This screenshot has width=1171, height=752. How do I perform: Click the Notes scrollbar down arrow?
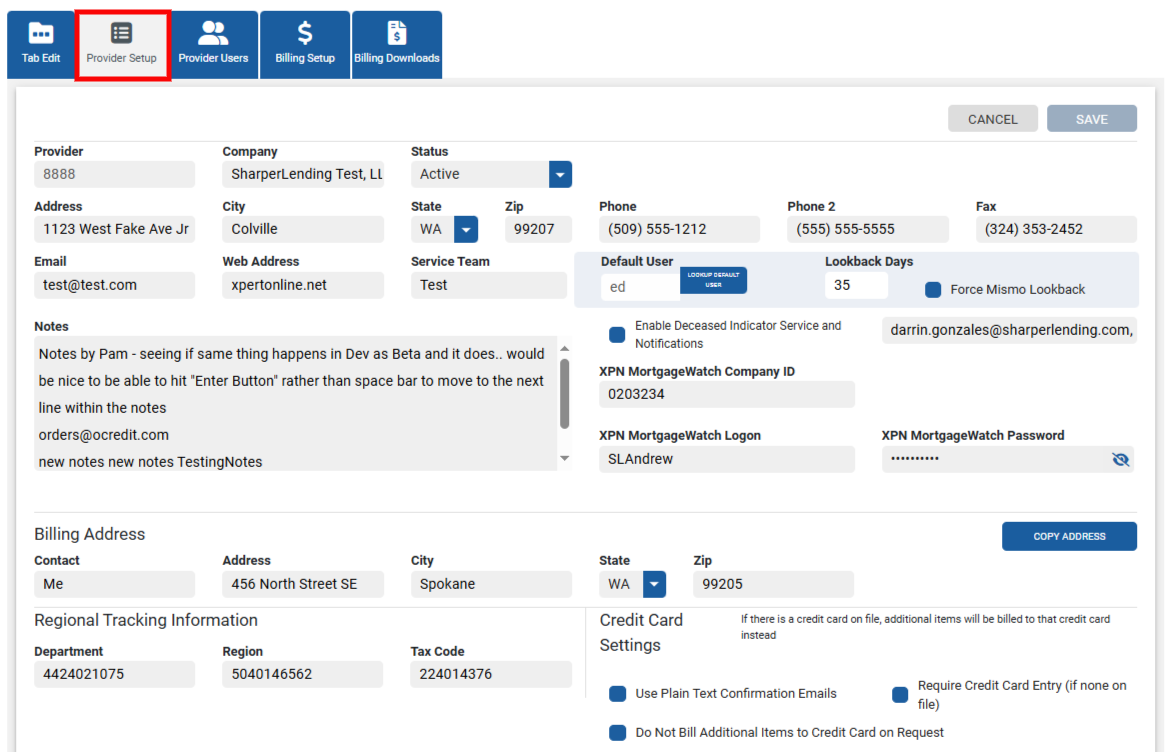[x=565, y=459]
